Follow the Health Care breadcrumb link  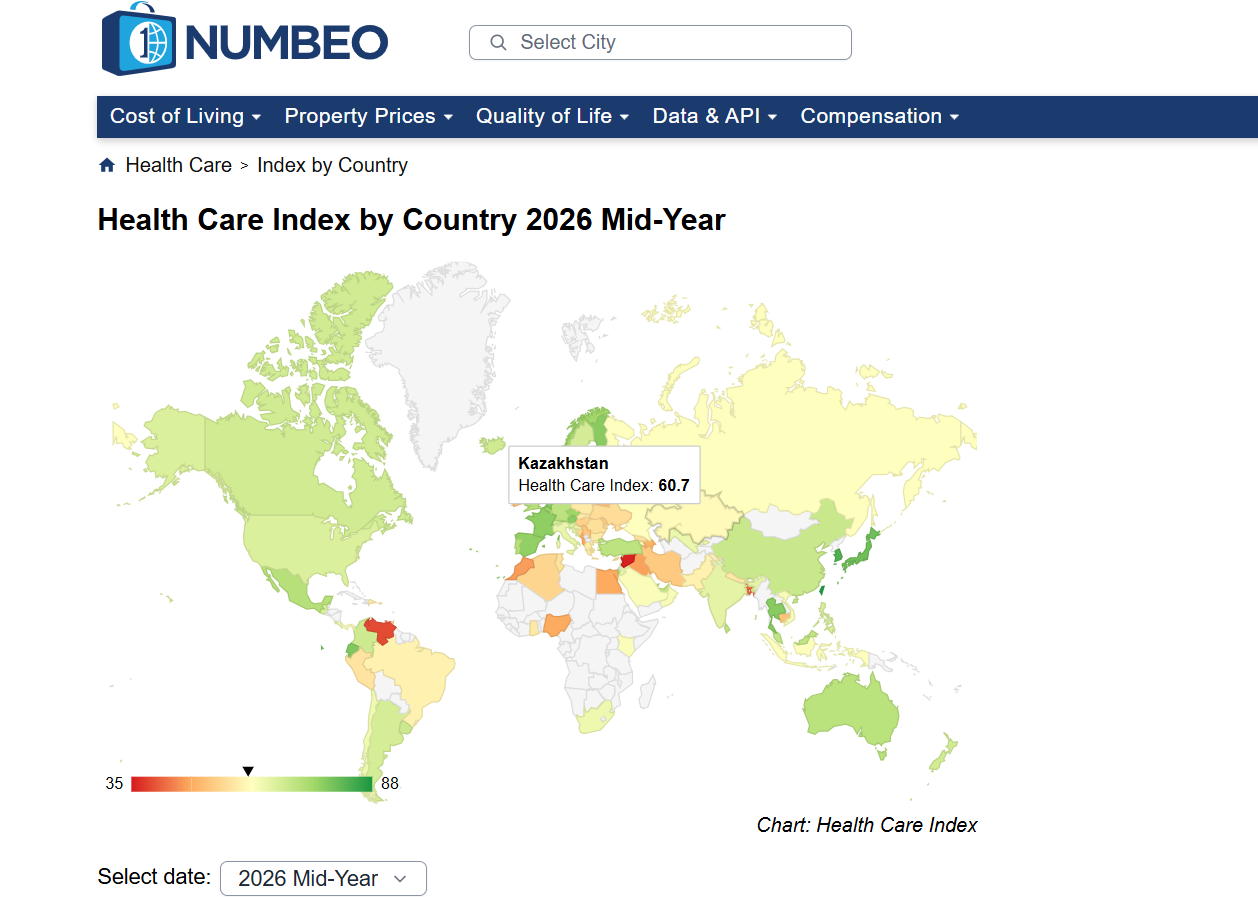click(178, 165)
